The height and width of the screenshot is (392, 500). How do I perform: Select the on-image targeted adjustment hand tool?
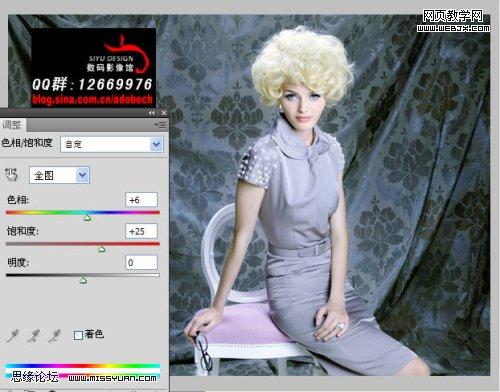click(11, 174)
